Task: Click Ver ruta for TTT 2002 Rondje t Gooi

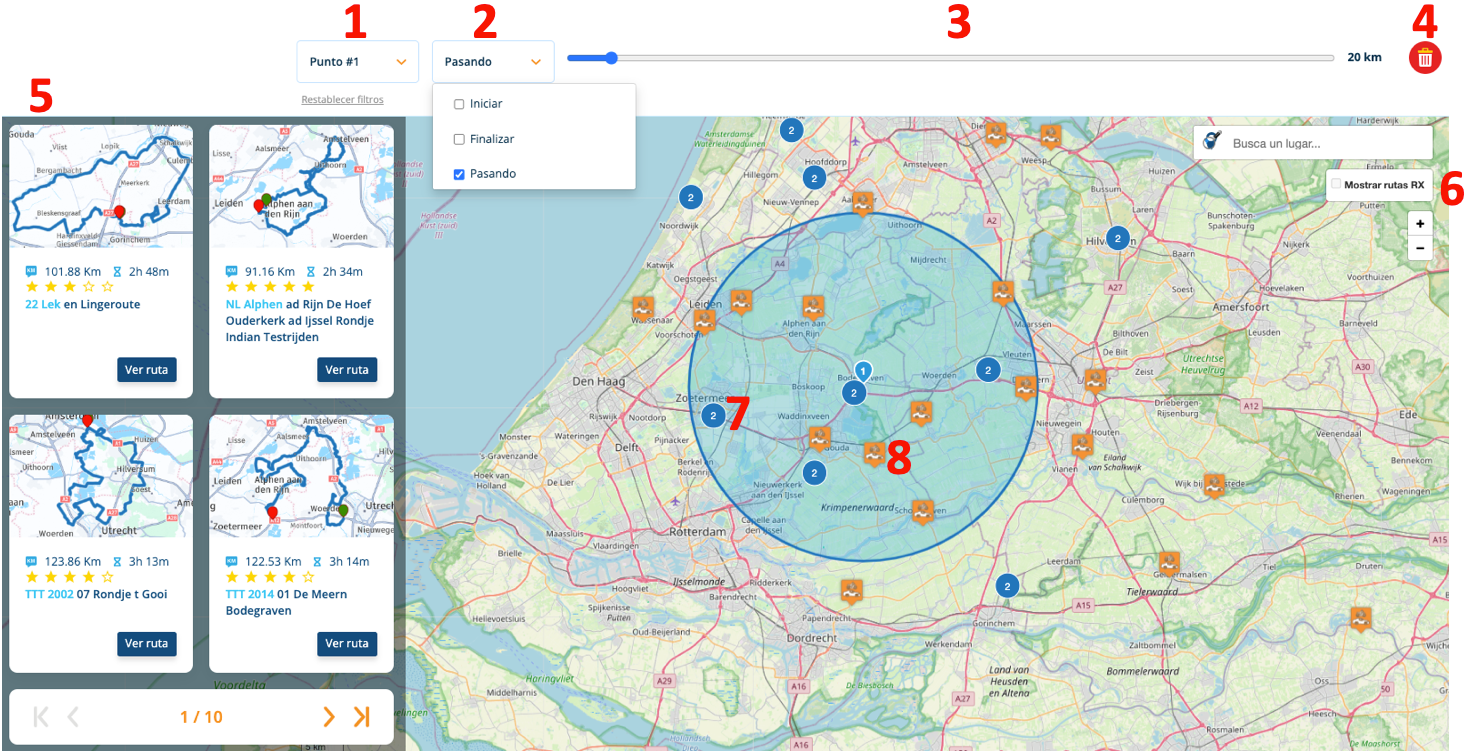Action: (x=147, y=643)
